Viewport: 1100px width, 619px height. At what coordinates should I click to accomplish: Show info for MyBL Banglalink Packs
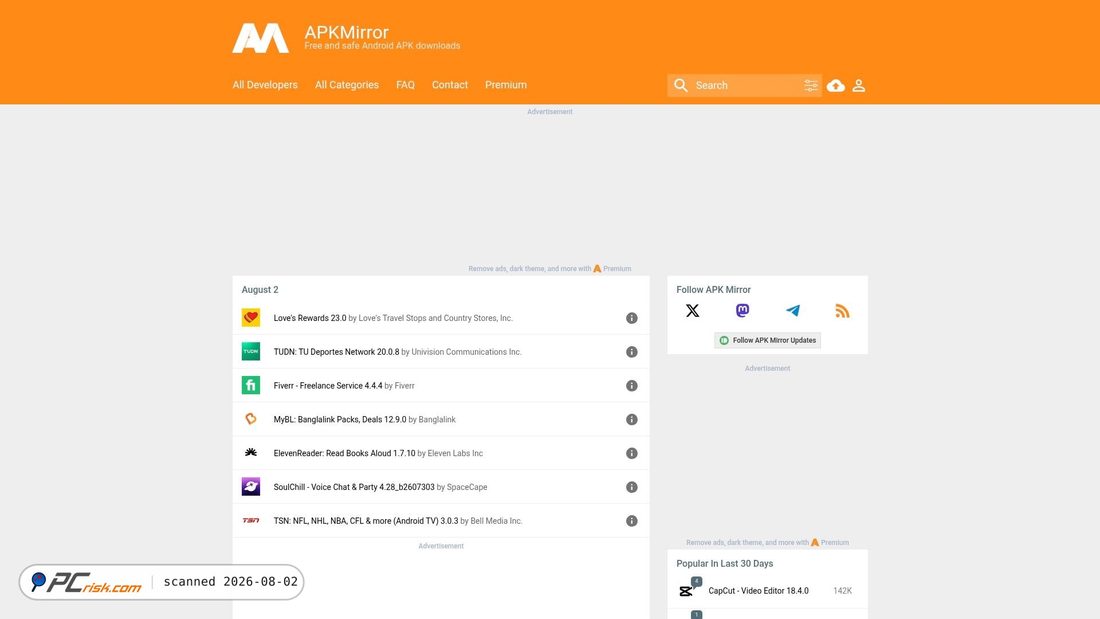pyautogui.click(x=631, y=419)
